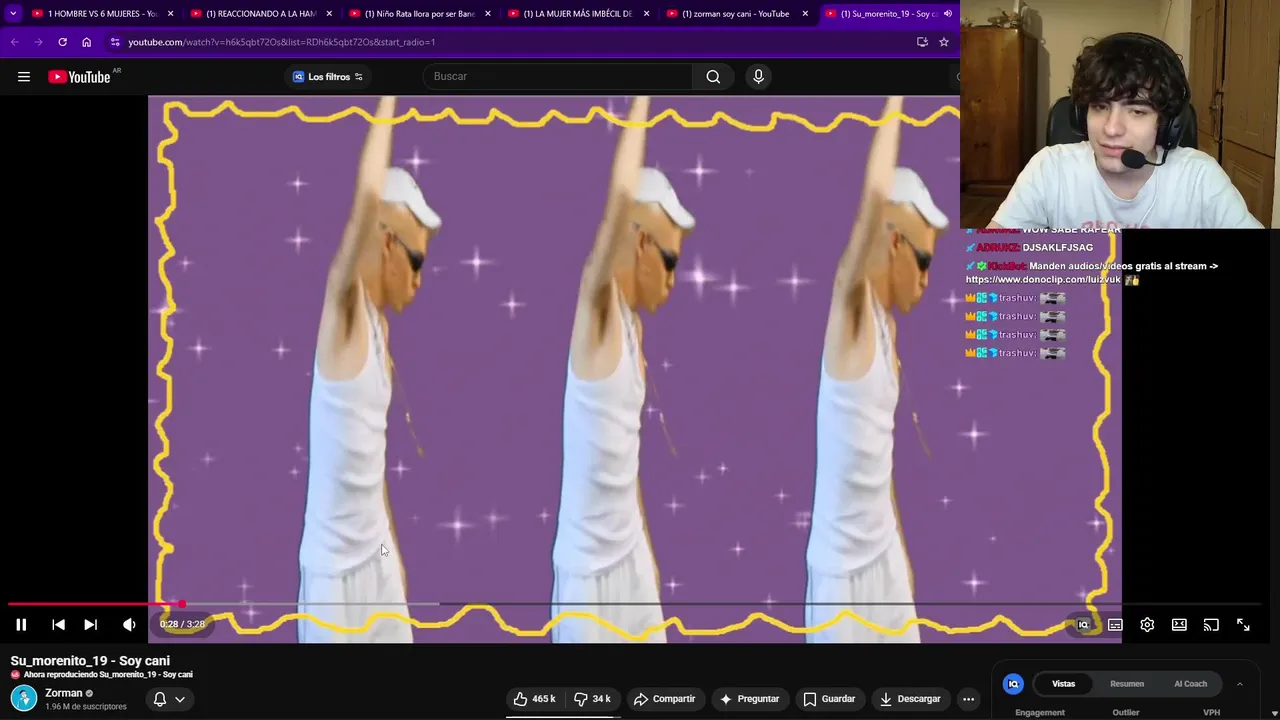The image size is (1280, 720).
Task: Click the Buscar search field
Action: click(558, 77)
